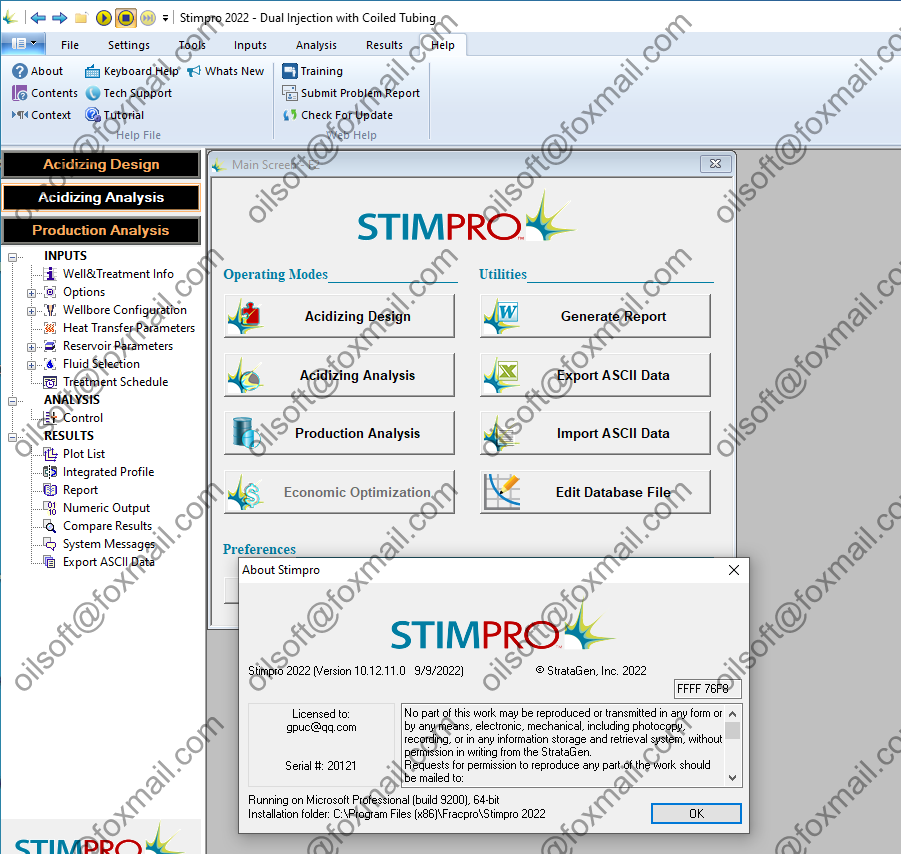Open Whats New
The width and height of the screenshot is (901, 854).
(226, 71)
